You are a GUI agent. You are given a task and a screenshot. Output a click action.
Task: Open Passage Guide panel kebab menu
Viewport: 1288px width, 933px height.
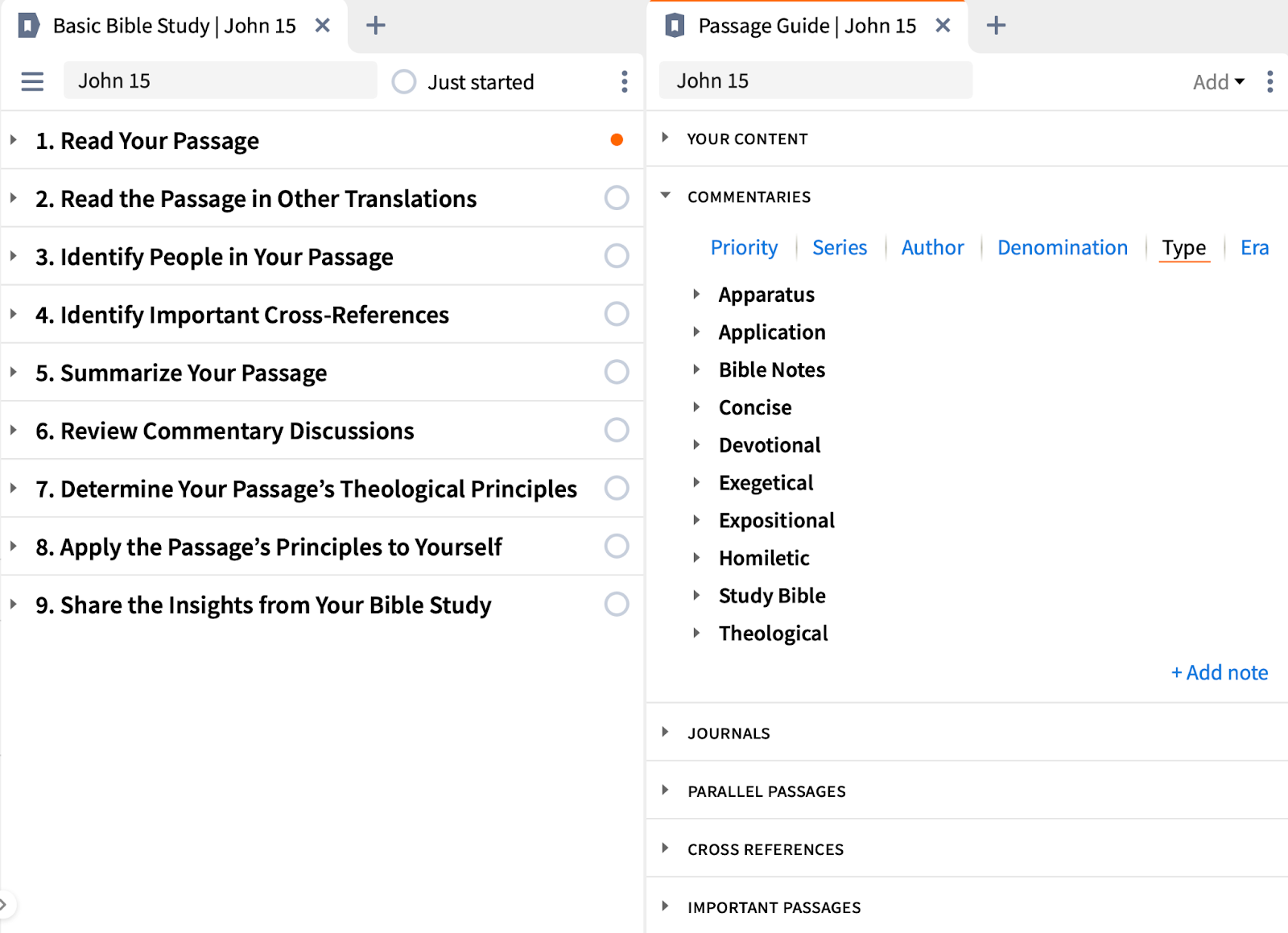click(1269, 81)
